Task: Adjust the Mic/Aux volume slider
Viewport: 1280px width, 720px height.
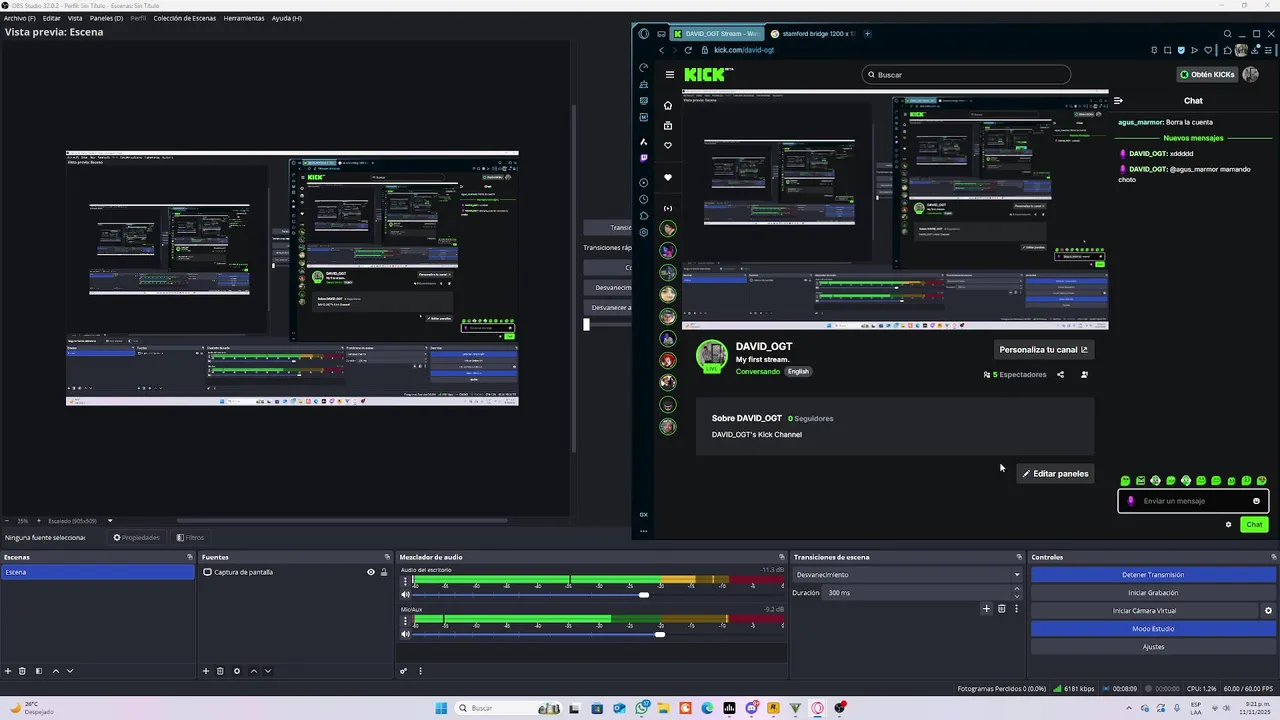Action: 660,634
